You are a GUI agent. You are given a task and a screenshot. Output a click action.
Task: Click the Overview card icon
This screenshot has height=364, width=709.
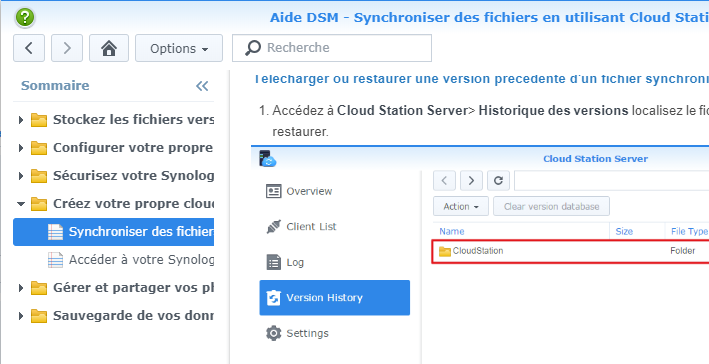click(274, 191)
